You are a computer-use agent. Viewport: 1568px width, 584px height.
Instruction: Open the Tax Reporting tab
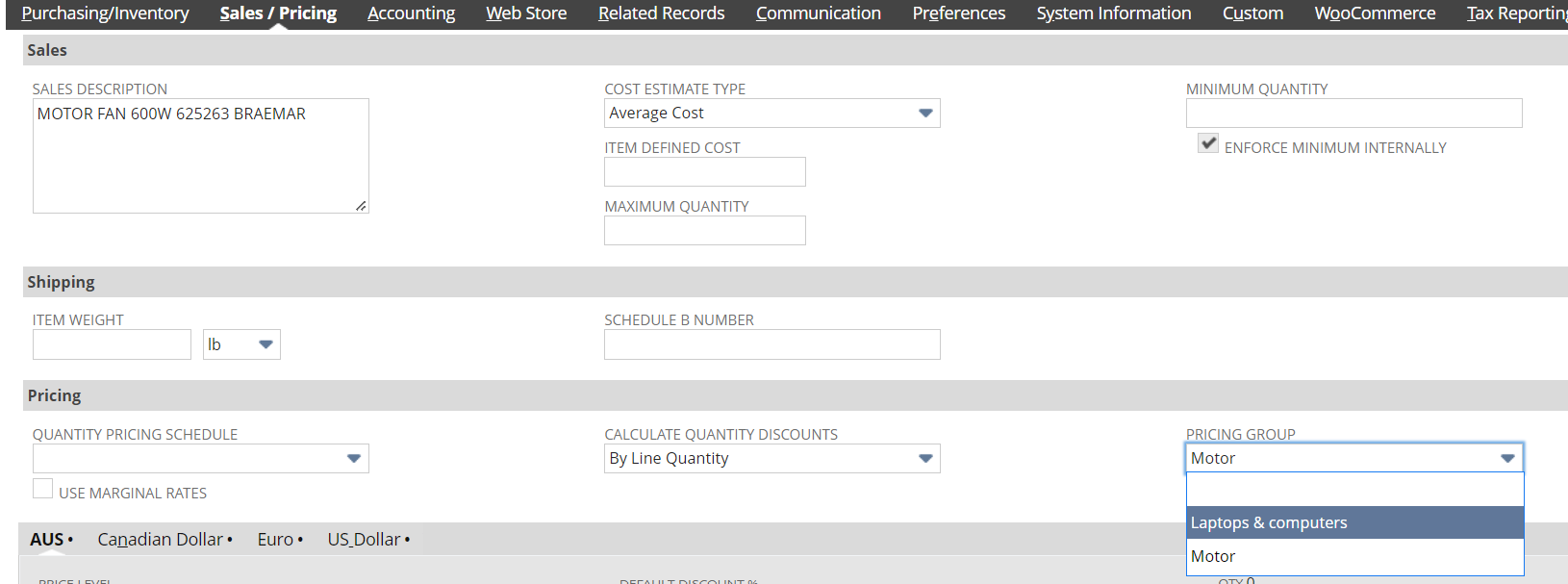pyautogui.click(x=1517, y=13)
